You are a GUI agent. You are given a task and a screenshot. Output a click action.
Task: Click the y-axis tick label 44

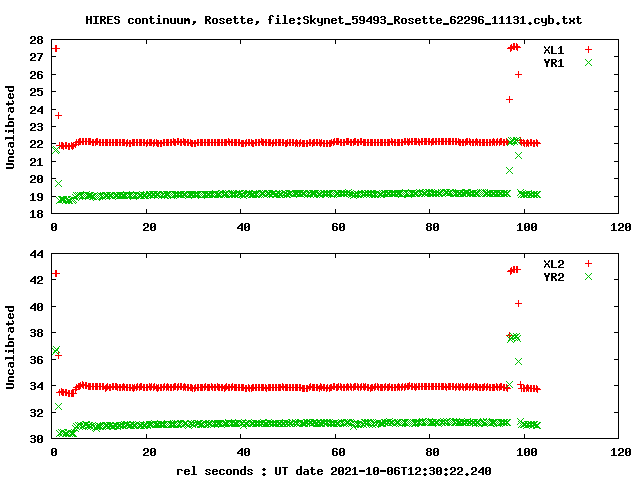pos(36,254)
